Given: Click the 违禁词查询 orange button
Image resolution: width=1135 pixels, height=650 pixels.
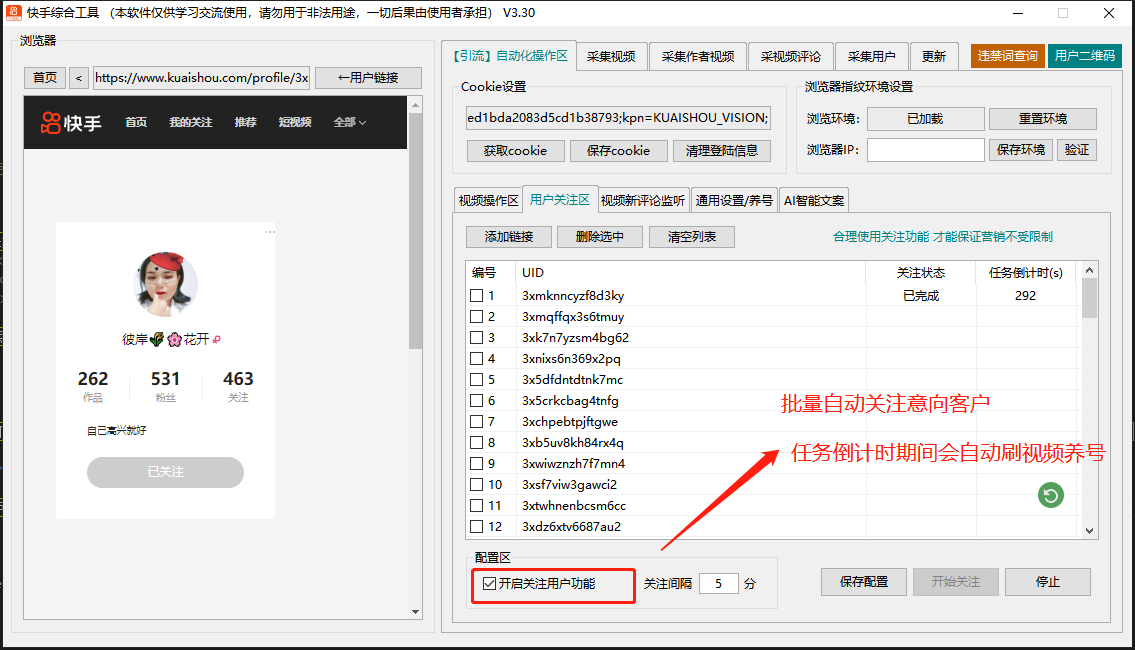Looking at the screenshot, I should point(1007,56).
